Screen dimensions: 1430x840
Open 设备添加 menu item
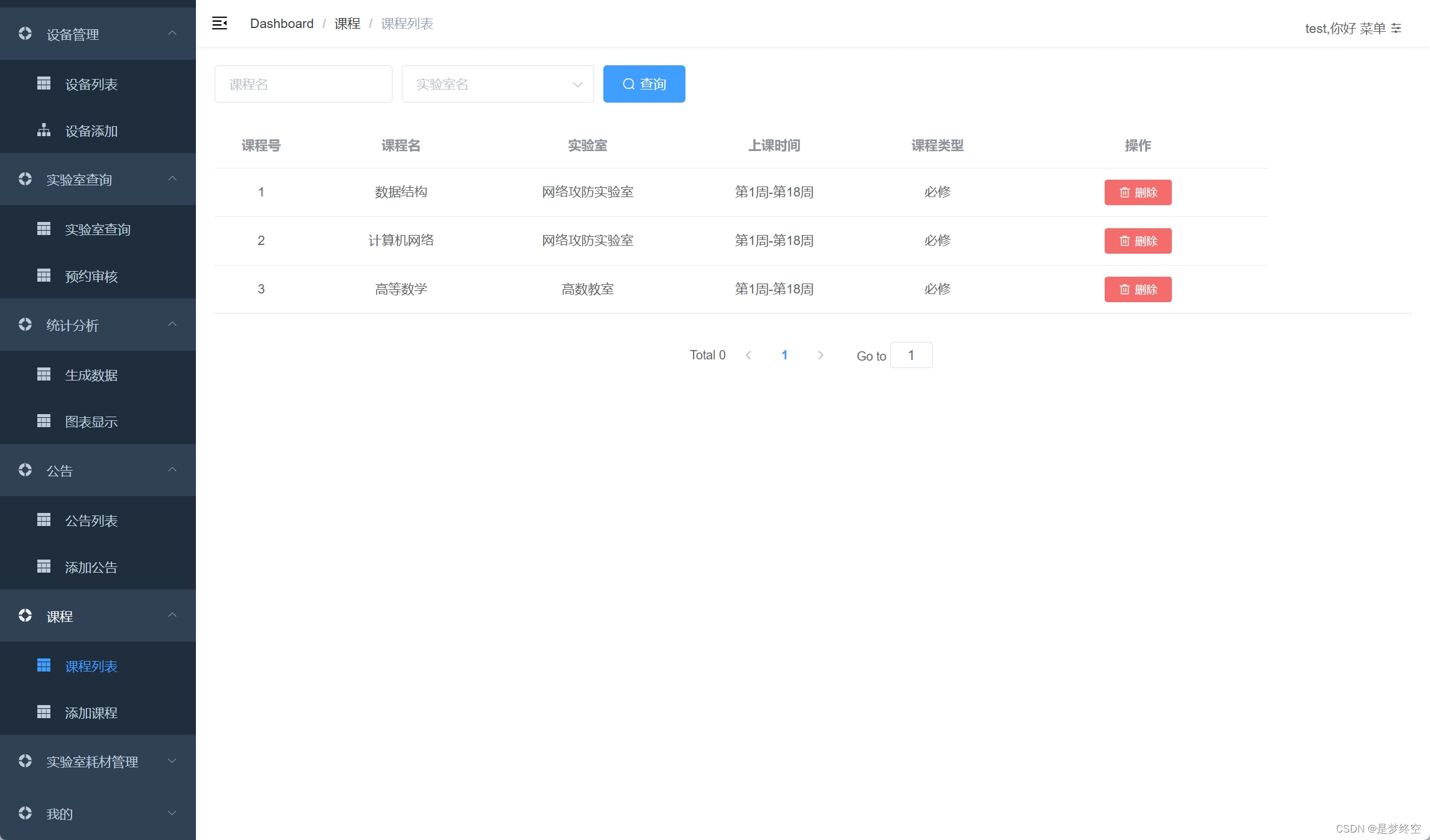[x=98, y=131]
